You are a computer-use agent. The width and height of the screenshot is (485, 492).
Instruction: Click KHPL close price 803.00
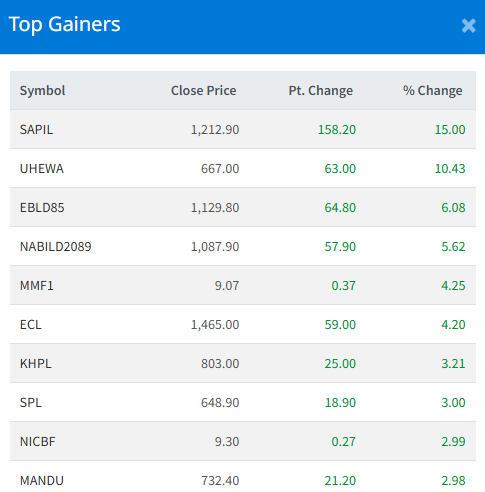(220, 363)
